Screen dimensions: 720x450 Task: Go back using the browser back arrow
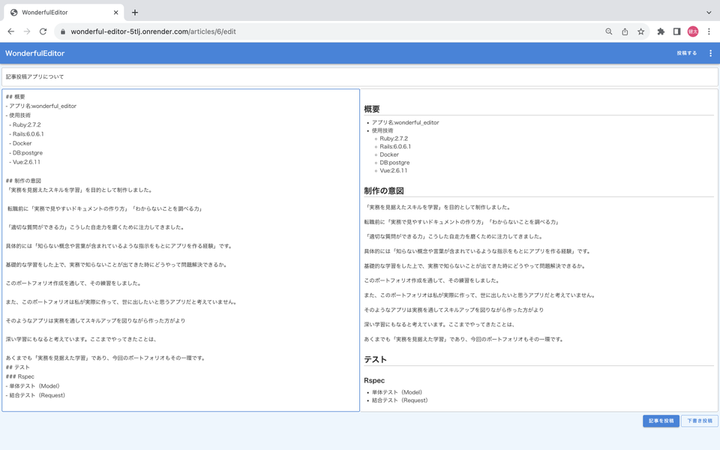[11, 32]
